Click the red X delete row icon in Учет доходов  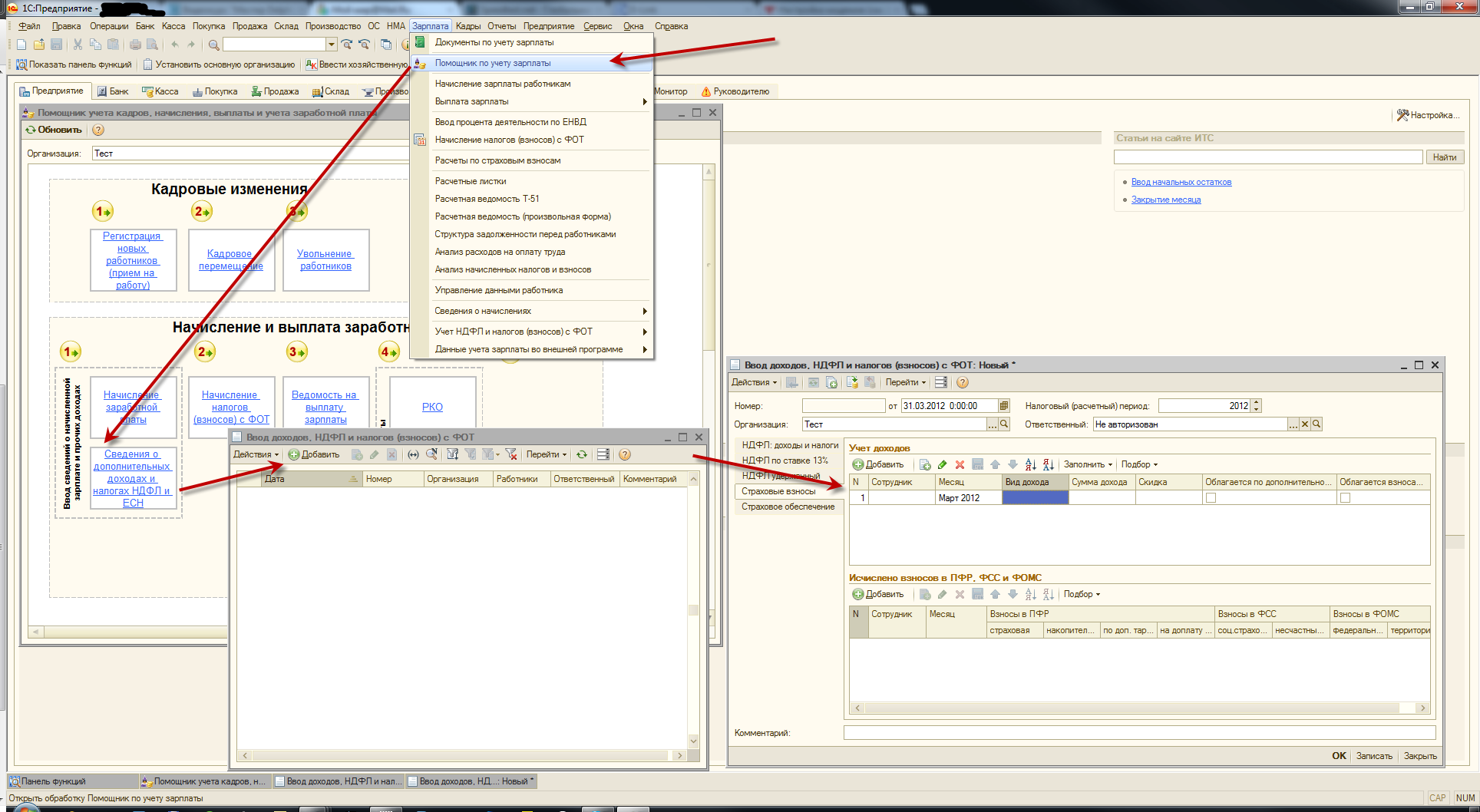coord(960,464)
